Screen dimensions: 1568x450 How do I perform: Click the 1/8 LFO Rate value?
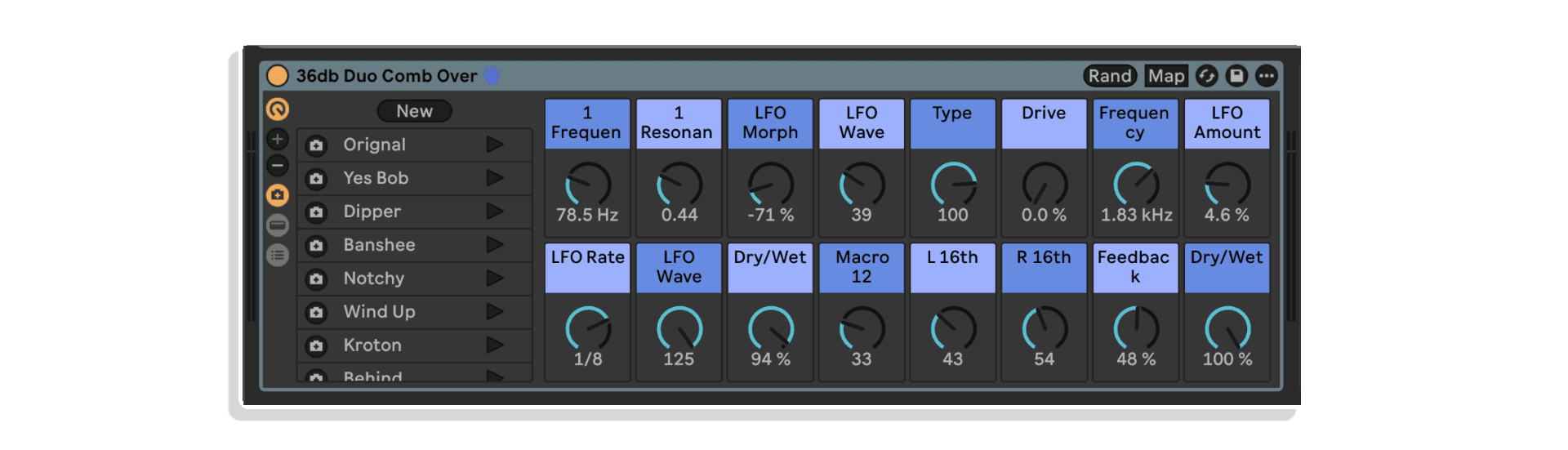point(588,359)
